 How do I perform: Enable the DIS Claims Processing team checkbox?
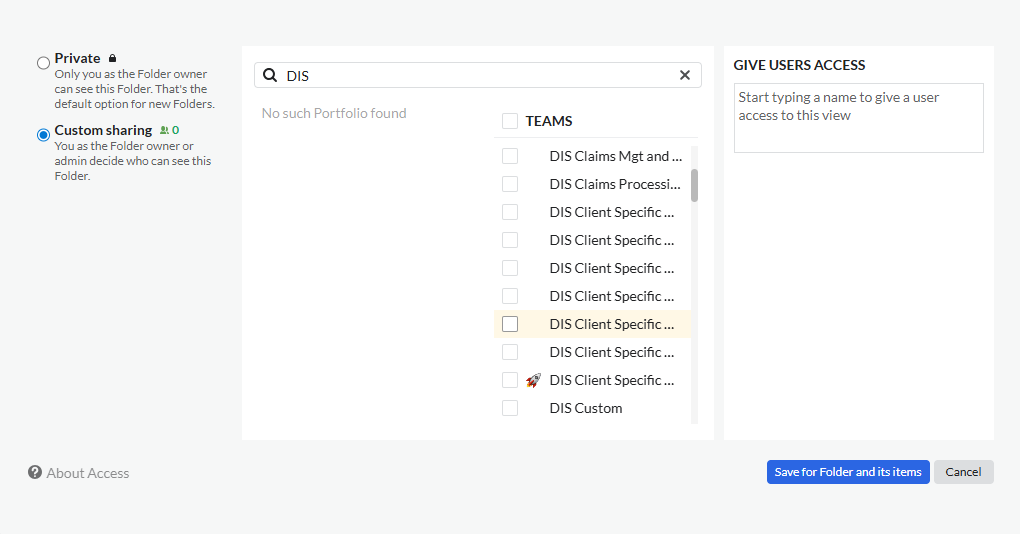pyautogui.click(x=510, y=184)
